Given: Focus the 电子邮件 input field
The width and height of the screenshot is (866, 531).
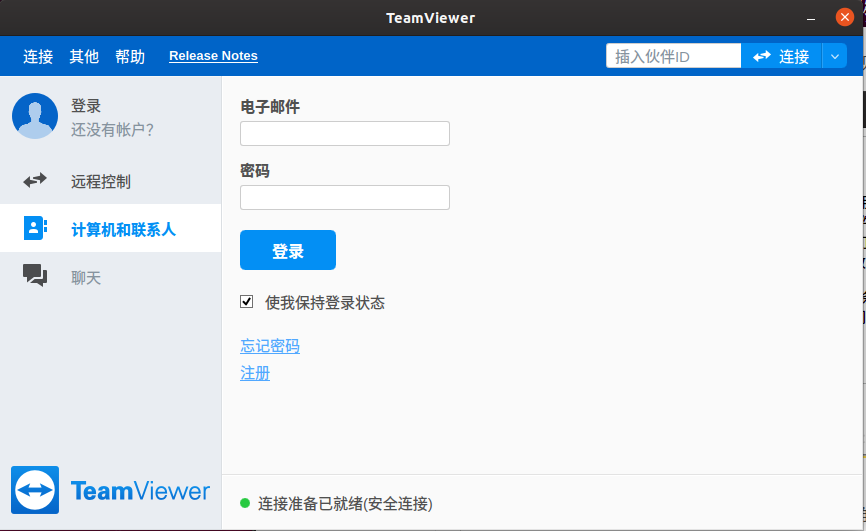Looking at the screenshot, I should coord(345,133).
